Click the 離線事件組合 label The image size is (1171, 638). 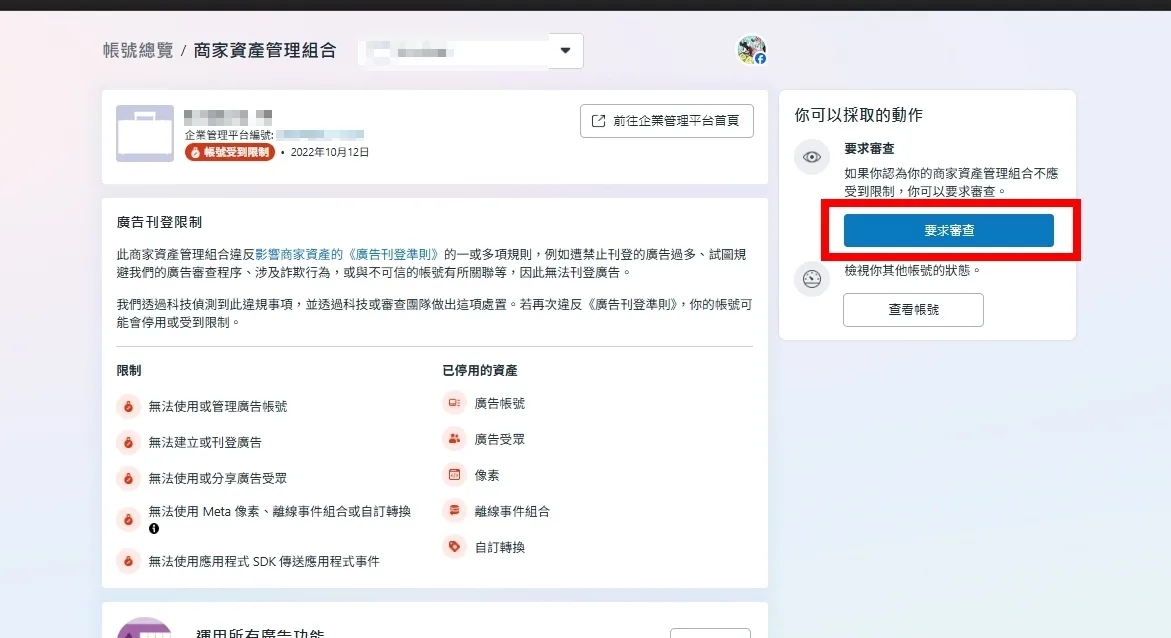pyautogui.click(x=512, y=511)
